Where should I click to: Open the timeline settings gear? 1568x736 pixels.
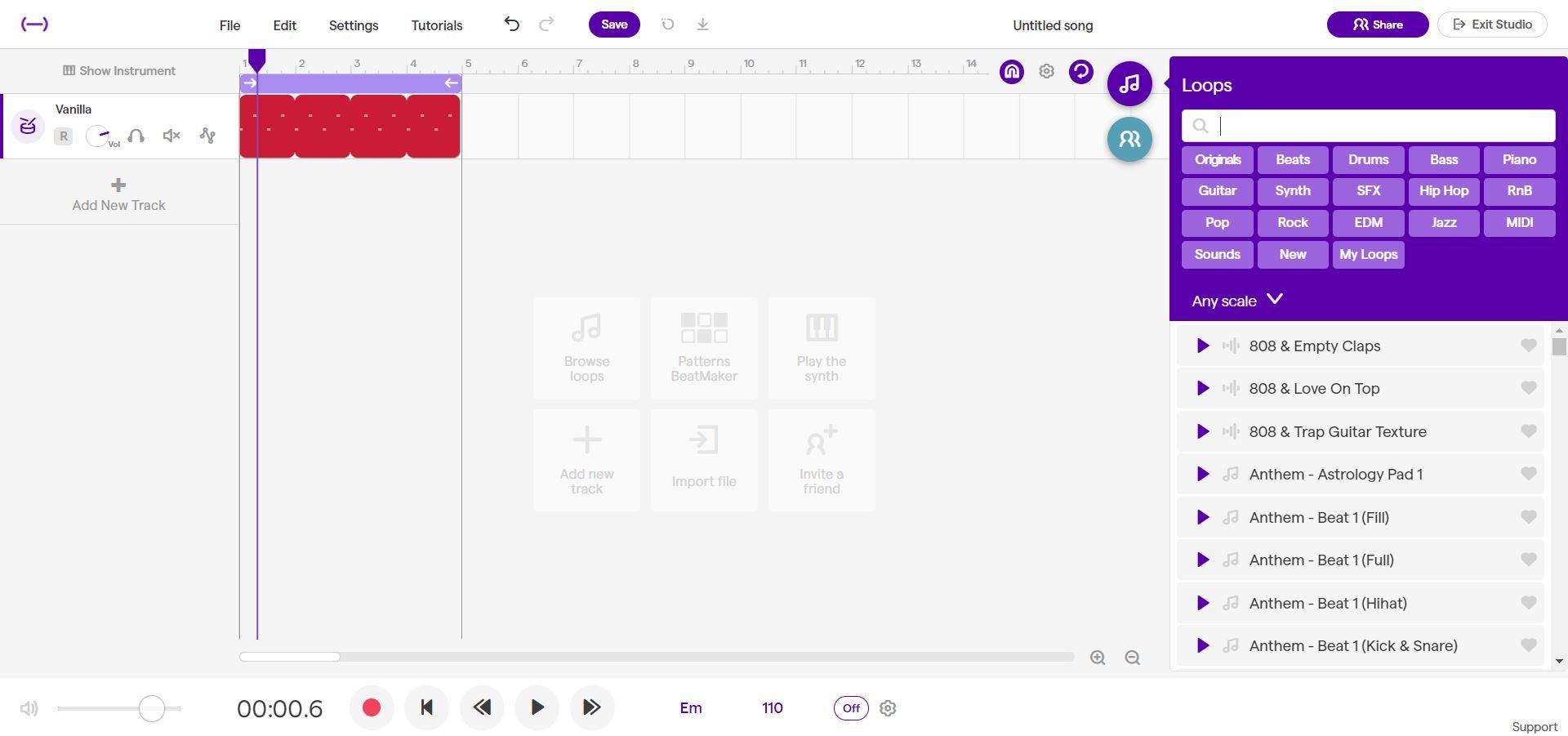(x=1046, y=72)
